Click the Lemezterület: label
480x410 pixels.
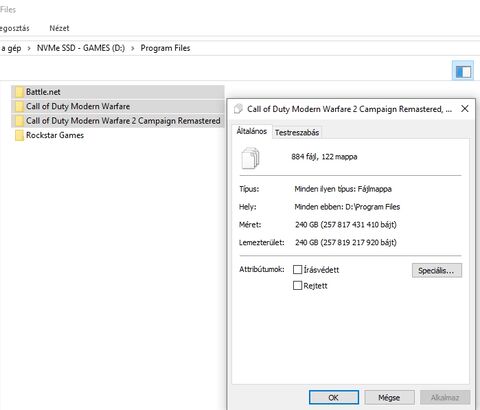click(262, 242)
